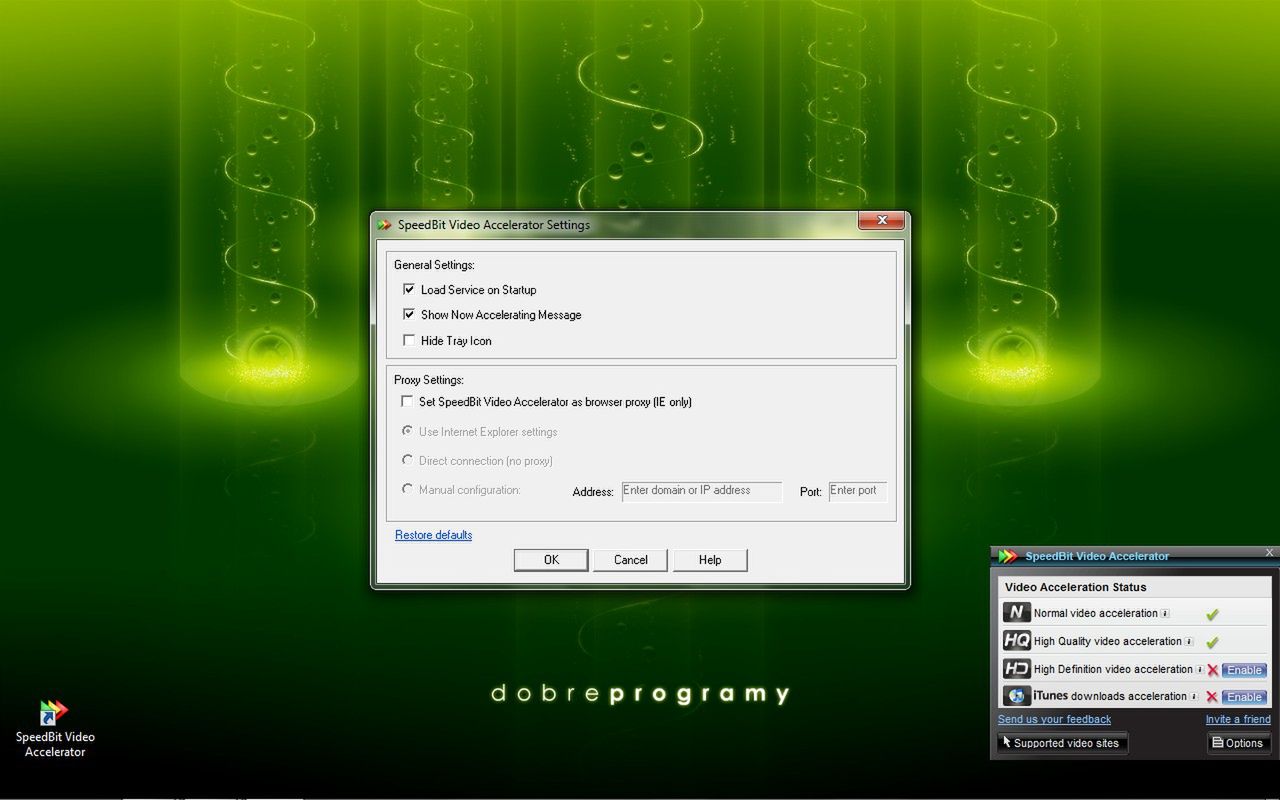The width and height of the screenshot is (1280, 800).
Task: Uncheck Show Now Accelerating Message
Action: 409,314
